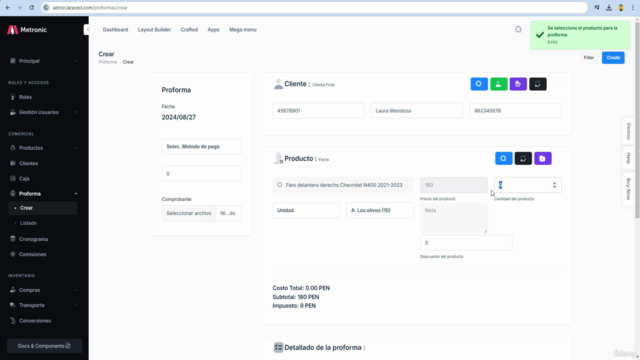Click the green add-client user button

[498, 84]
